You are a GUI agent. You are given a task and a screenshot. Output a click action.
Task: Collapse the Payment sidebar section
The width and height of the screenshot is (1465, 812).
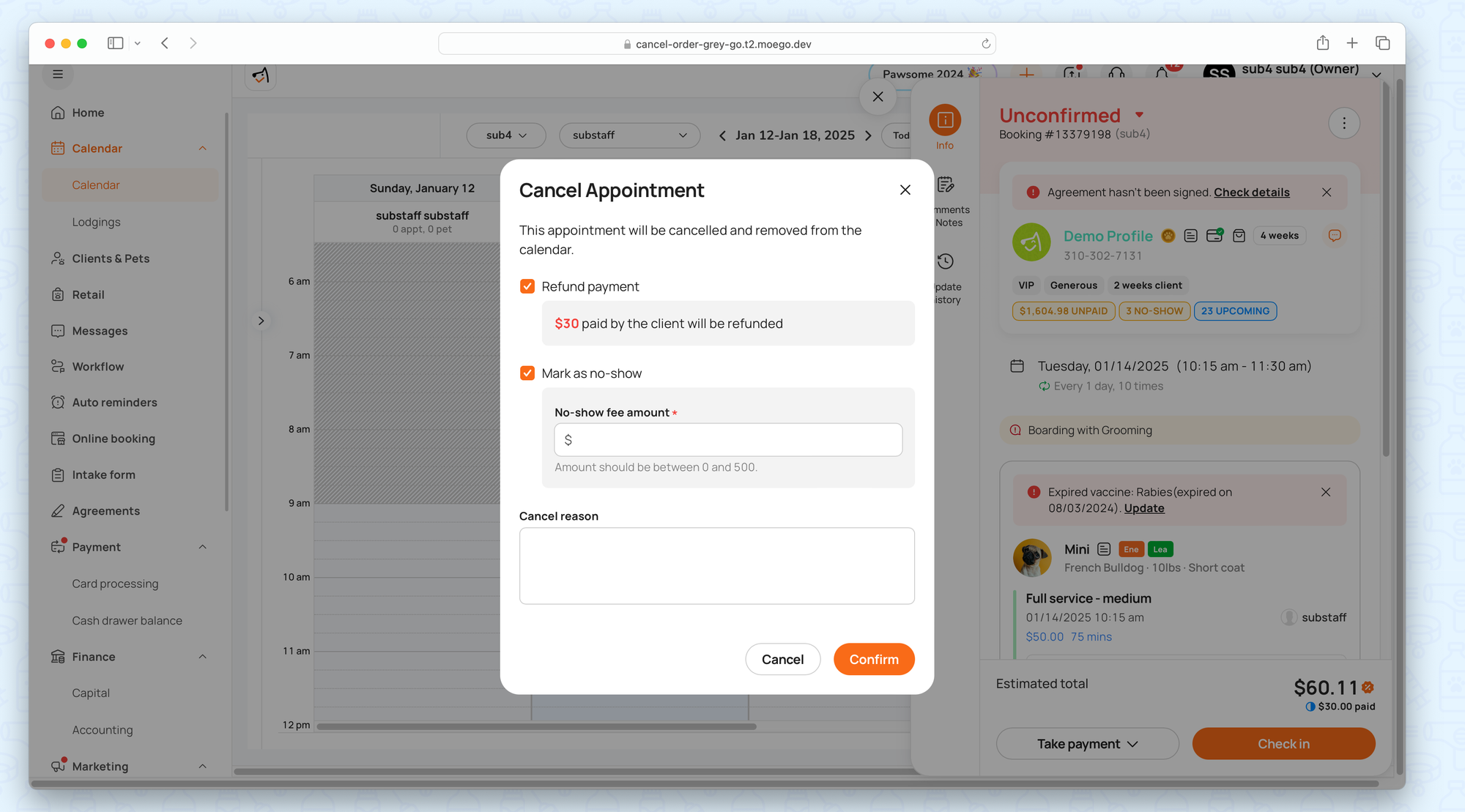tap(203, 547)
